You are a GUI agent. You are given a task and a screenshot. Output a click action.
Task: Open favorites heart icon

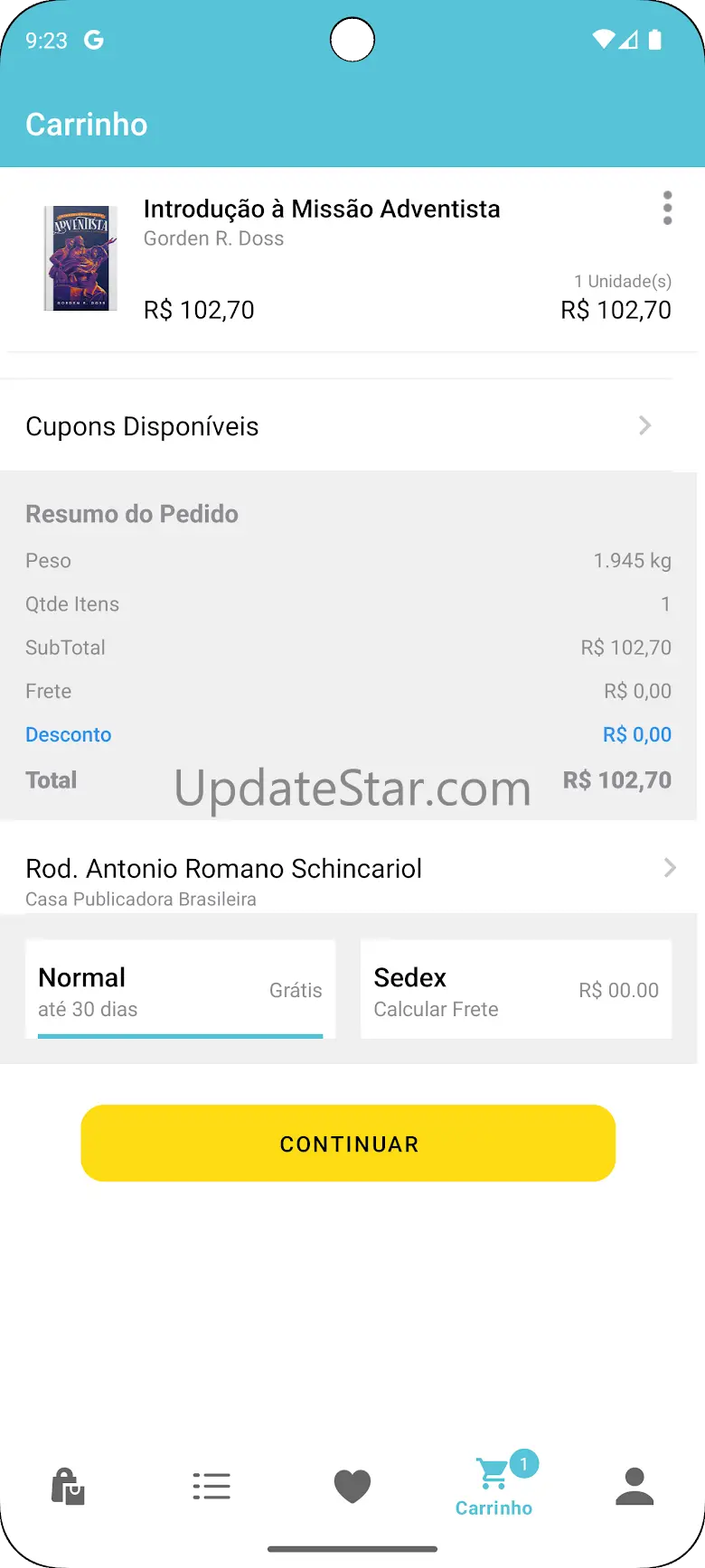point(352,1486)
